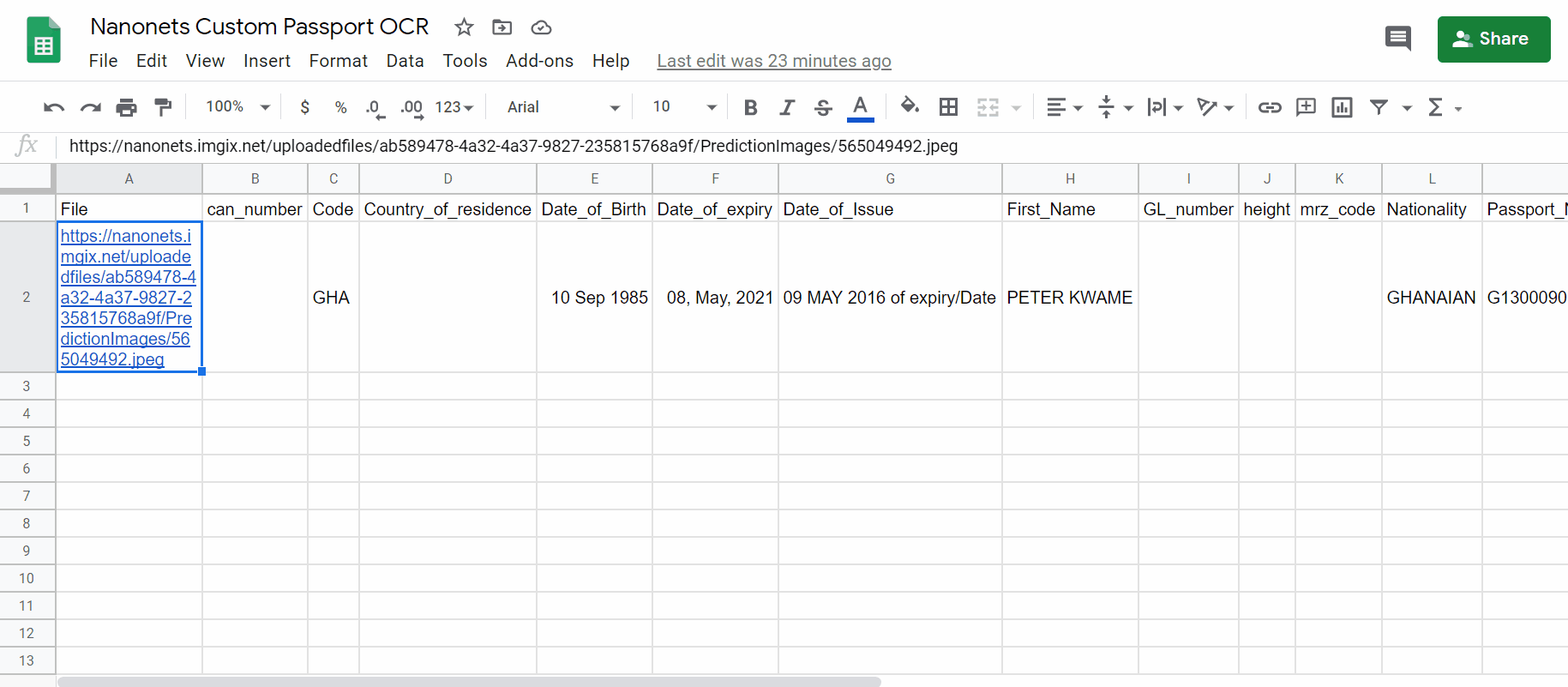1568x687 pixels.
Task: Click the Insert chart icon
Action: coord(1342,107)
